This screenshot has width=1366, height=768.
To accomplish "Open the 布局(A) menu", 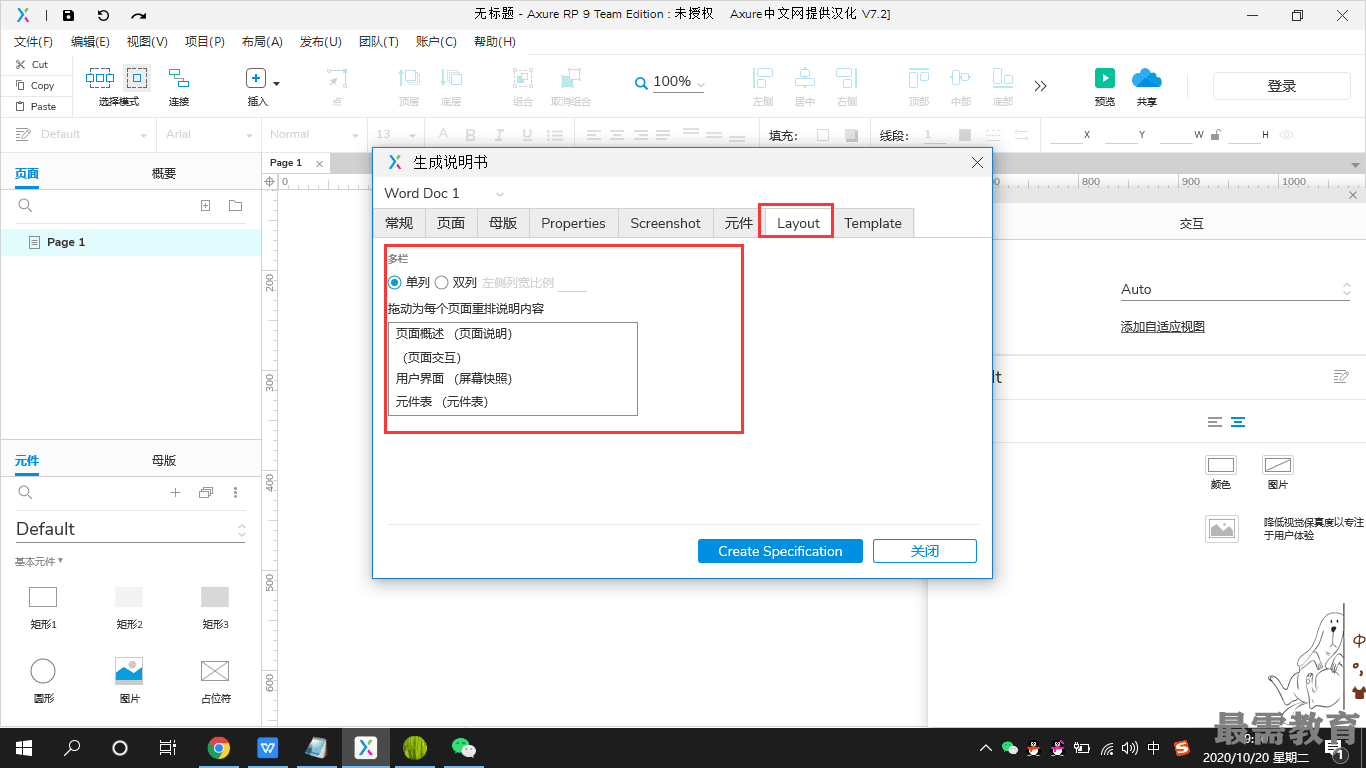I will pyautogui.click(x=262, y=42).
